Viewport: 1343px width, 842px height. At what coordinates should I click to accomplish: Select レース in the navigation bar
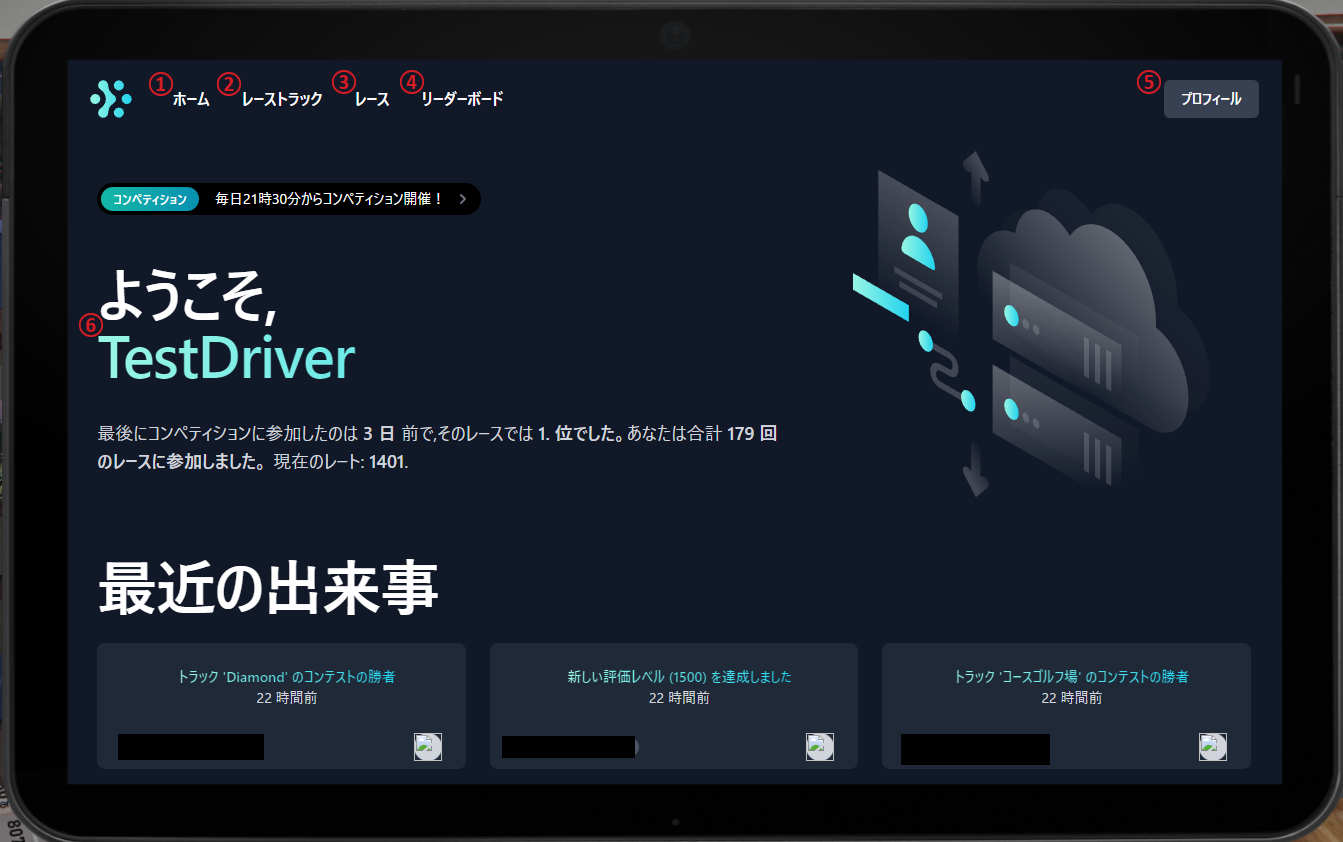tap(372, 100)
